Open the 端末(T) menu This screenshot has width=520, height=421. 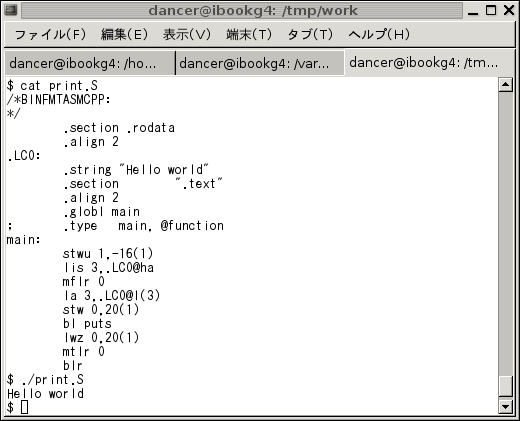pyautogui.click(x=249, y=34)
